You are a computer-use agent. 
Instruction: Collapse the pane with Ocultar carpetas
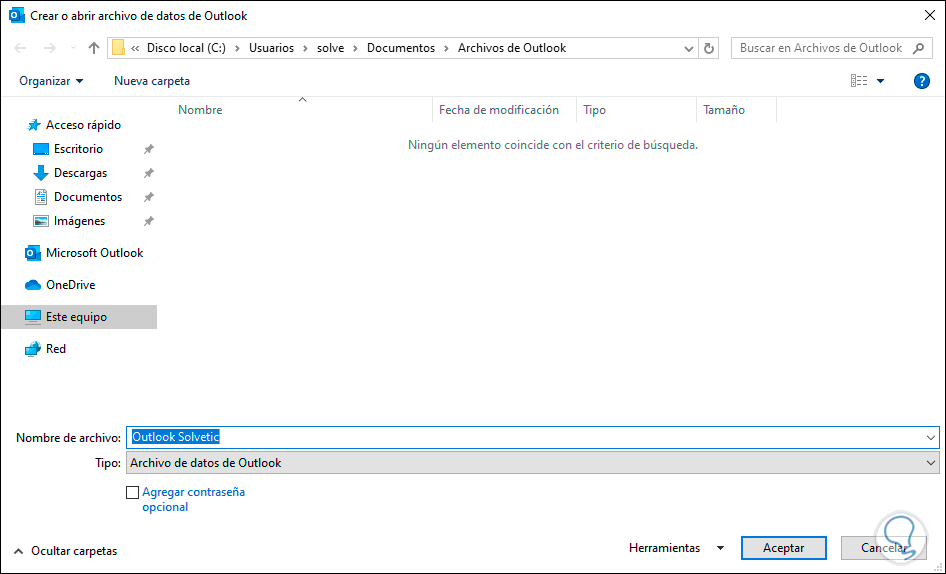pyautogui.click(x=65, y=551)
